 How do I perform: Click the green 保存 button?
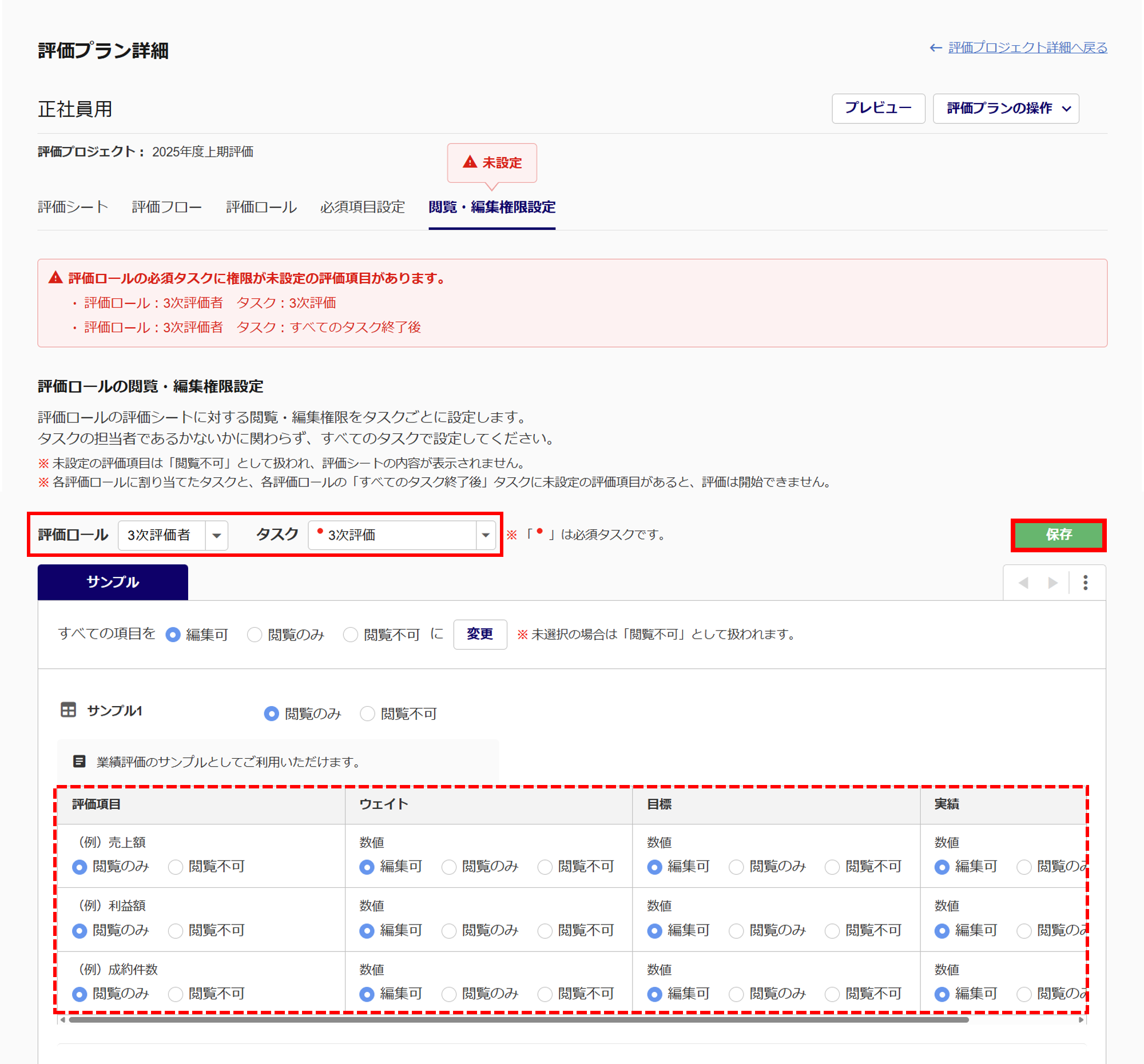point(1058,535)
